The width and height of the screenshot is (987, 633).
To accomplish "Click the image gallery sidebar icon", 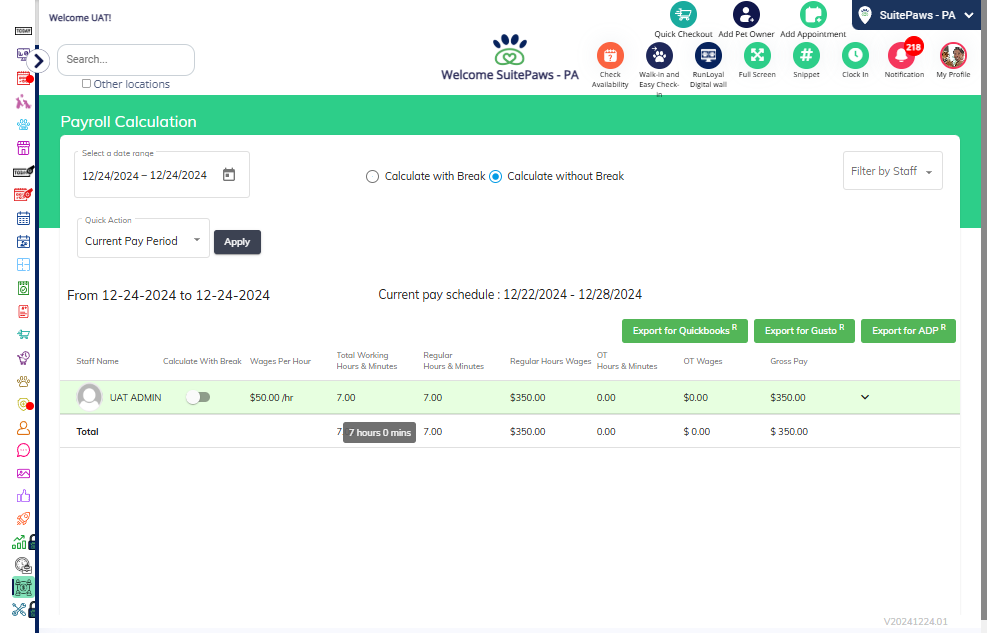I will (x=23, y=473).
